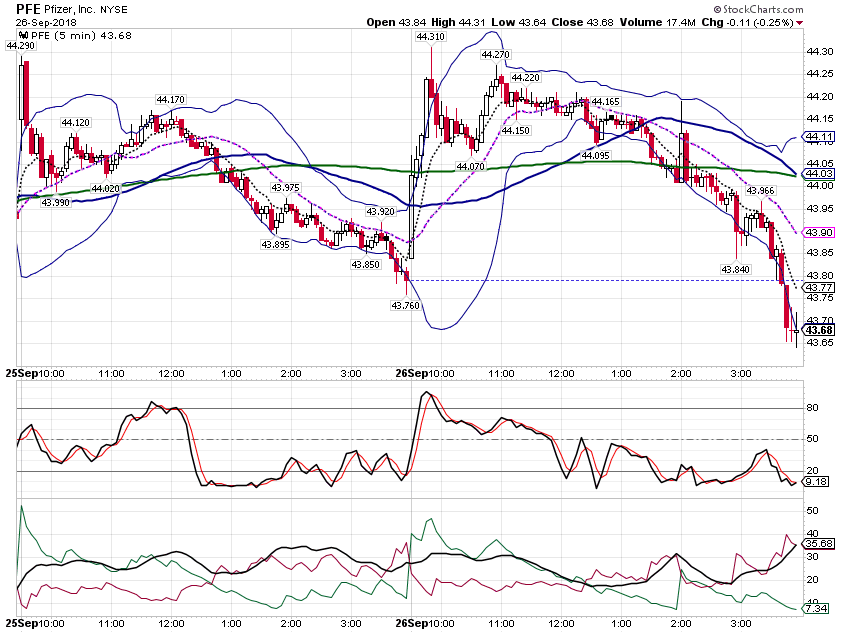This screenshot has width=850, height=633.
Task: Click the 44.020 price annotation
Action: coord(105,188)
